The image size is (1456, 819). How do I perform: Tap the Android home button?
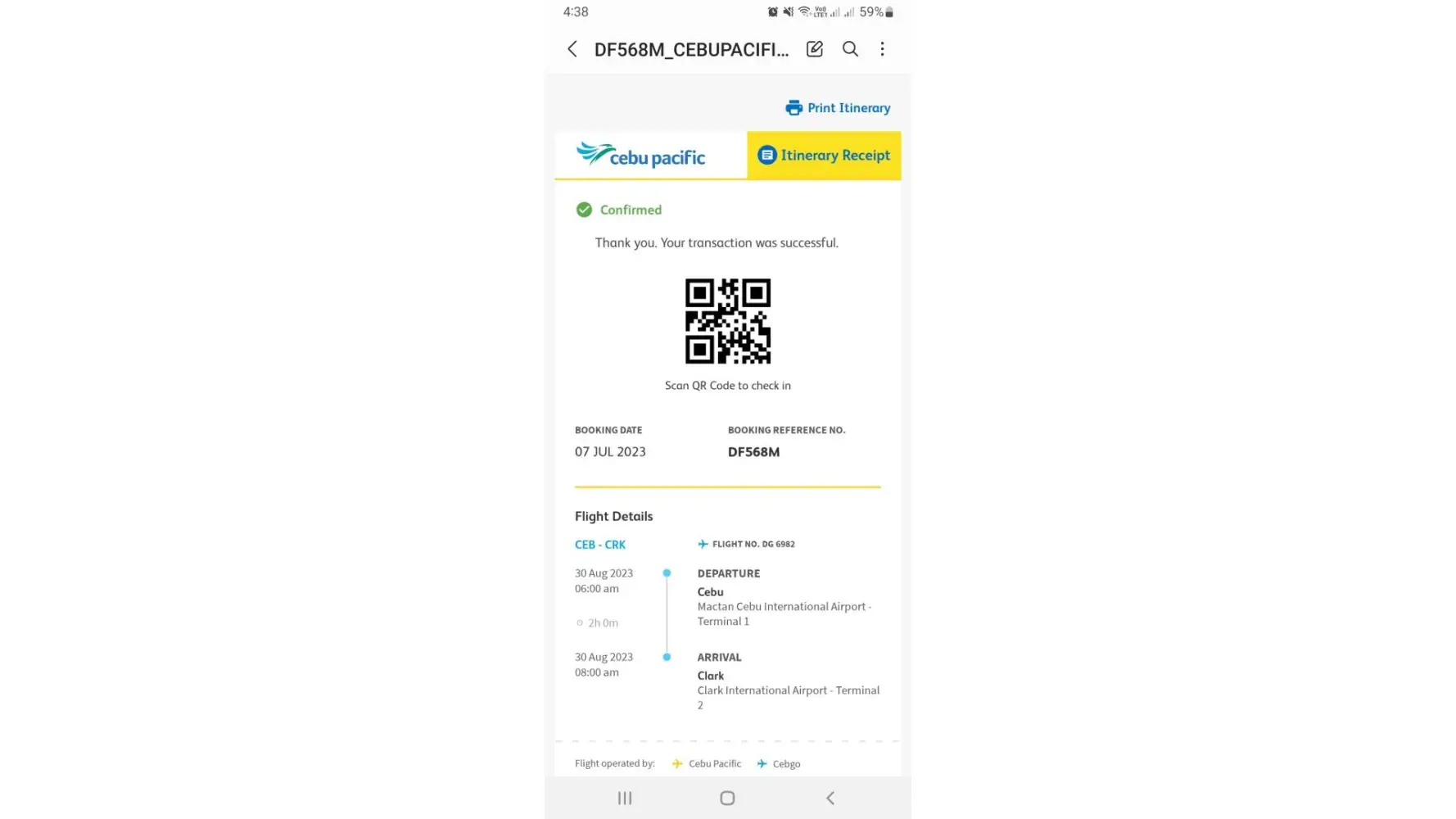pyautogui.click(x=727, y=798)
